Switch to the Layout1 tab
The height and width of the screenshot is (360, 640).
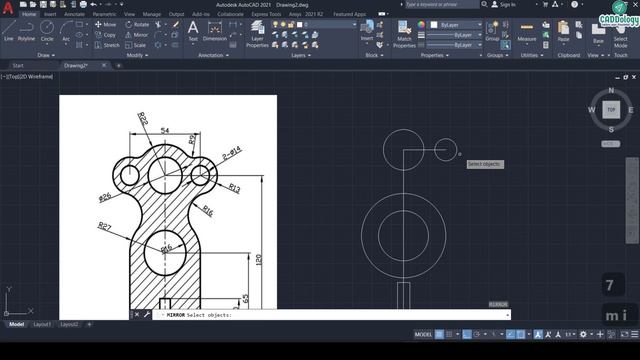tap(42, 324)
